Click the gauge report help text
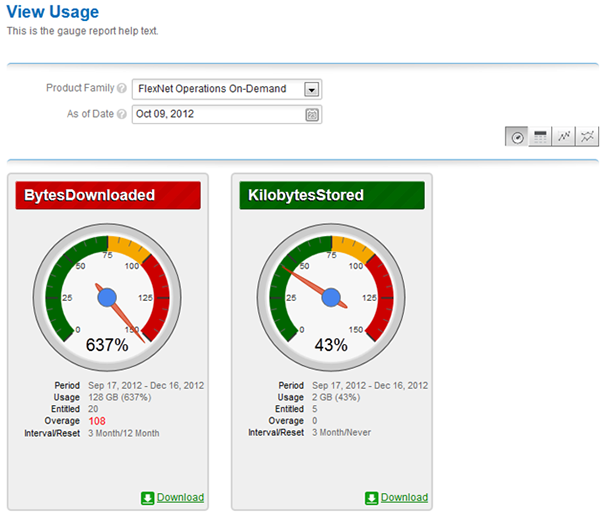Viewport: 600px width, 516px height. click(x=82, y=31)
